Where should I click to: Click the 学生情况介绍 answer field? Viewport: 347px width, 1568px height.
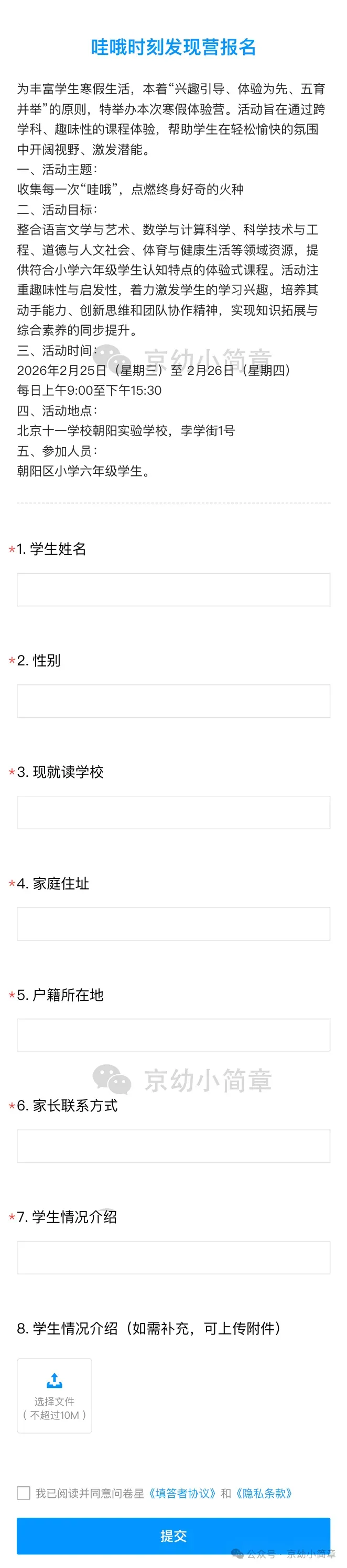(x=173, y=1257)
